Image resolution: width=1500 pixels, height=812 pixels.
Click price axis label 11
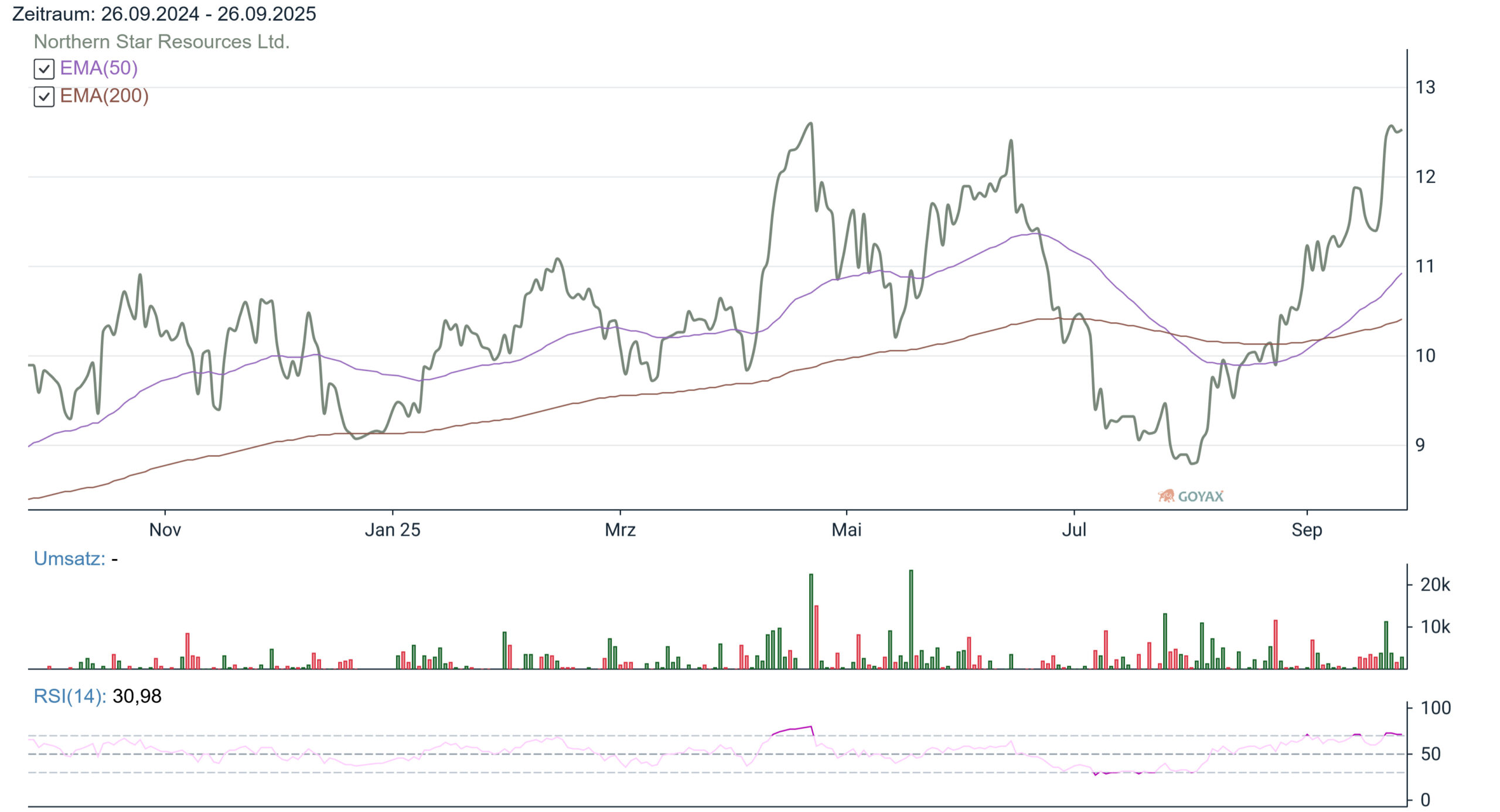1425,266
